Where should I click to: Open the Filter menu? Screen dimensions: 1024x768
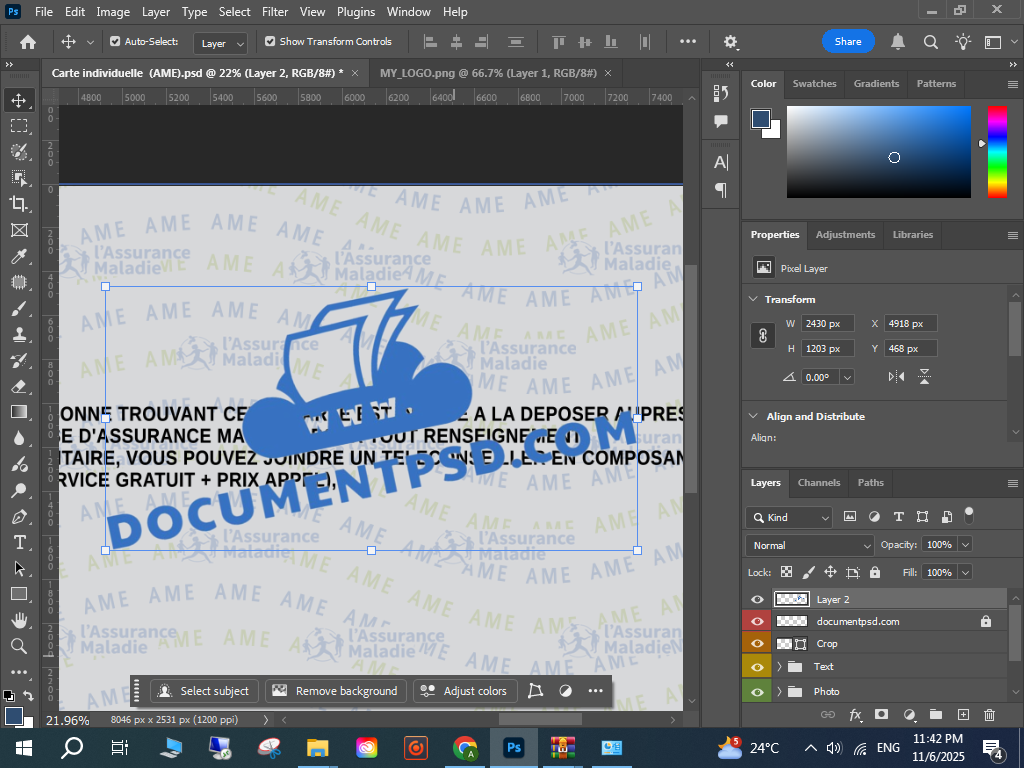point(274,12)
